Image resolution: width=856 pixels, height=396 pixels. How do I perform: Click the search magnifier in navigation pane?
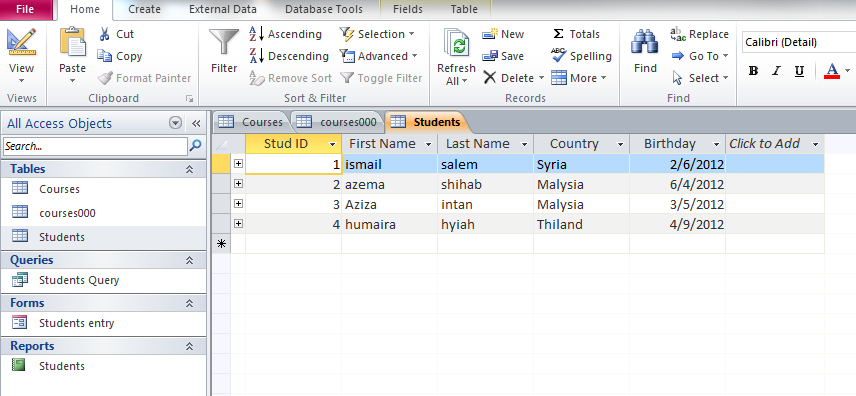click(195, 146)
